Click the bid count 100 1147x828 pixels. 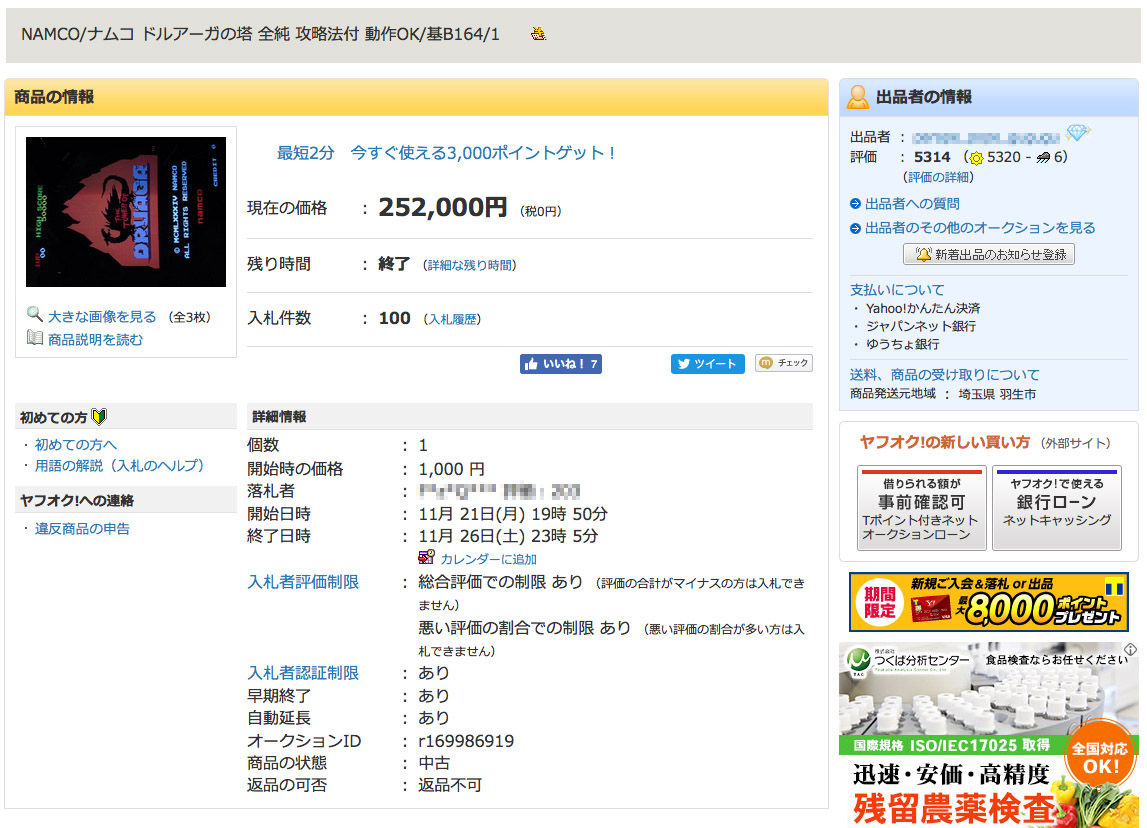point(394,318)
